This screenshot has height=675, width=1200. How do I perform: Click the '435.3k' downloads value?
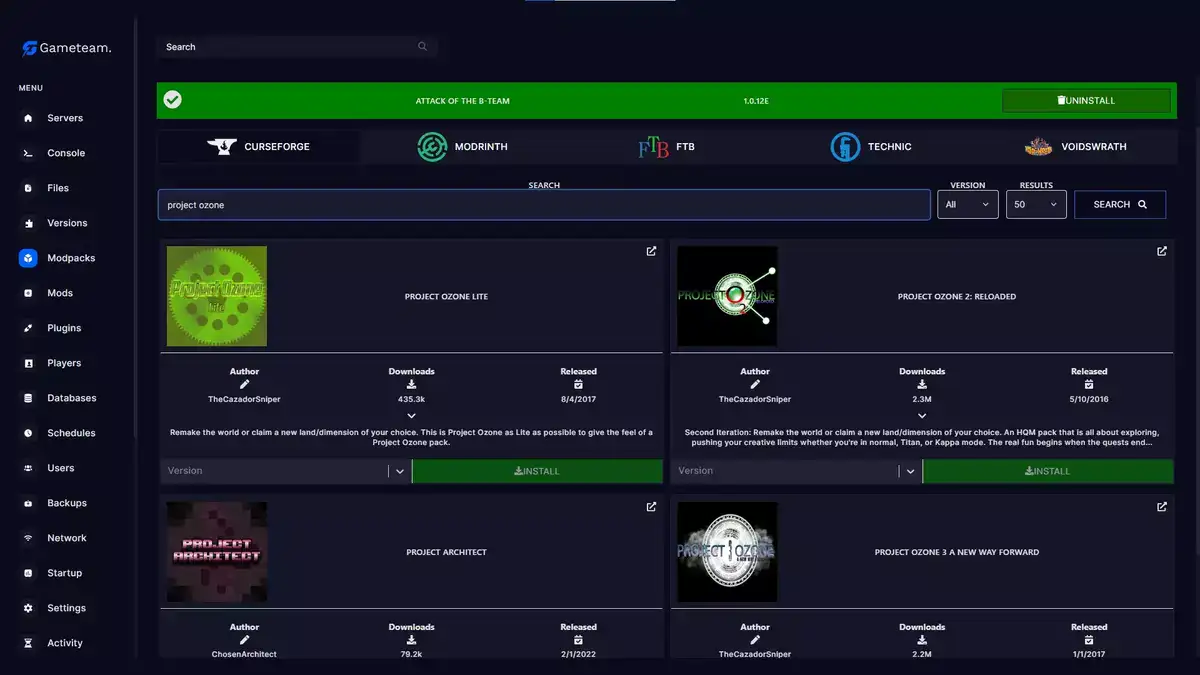pos(412,399)
